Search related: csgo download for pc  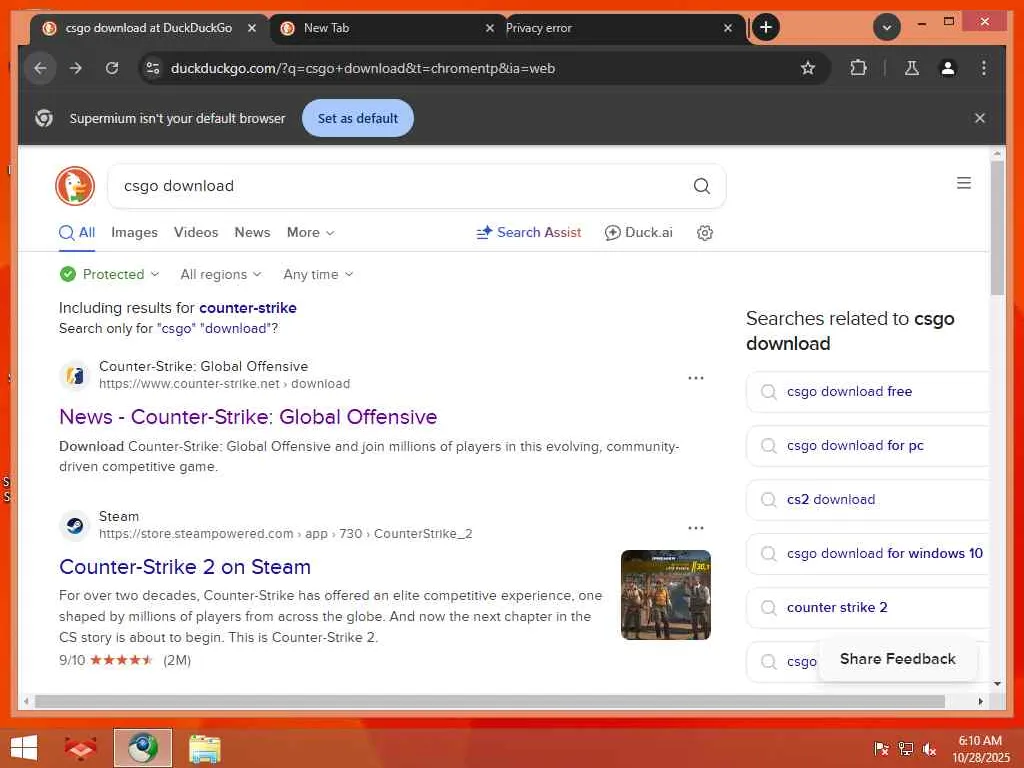(867, 445)
